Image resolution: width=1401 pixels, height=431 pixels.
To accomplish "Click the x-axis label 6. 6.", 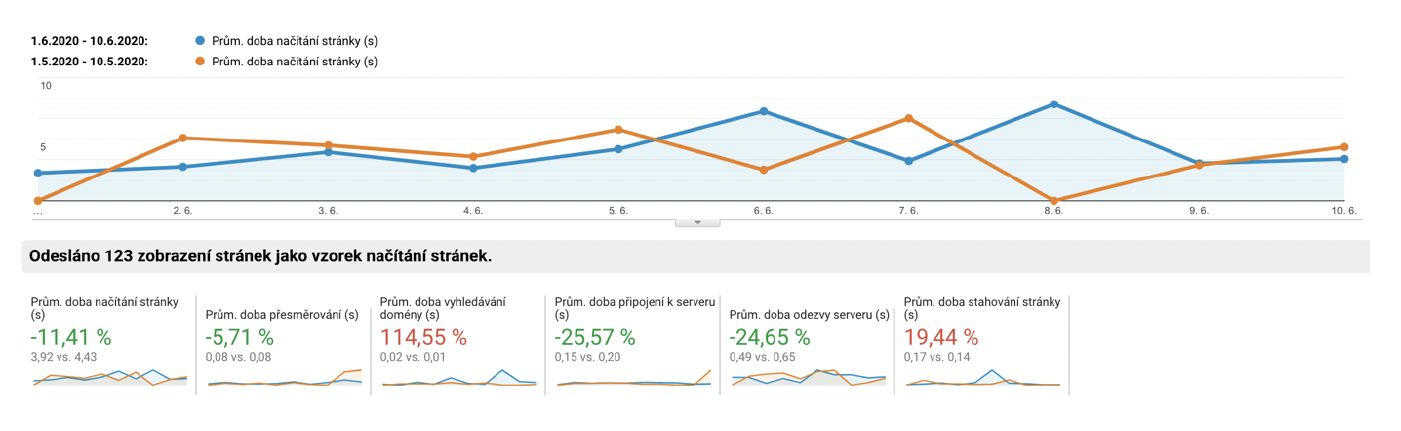I will click(x=764, y=211).
